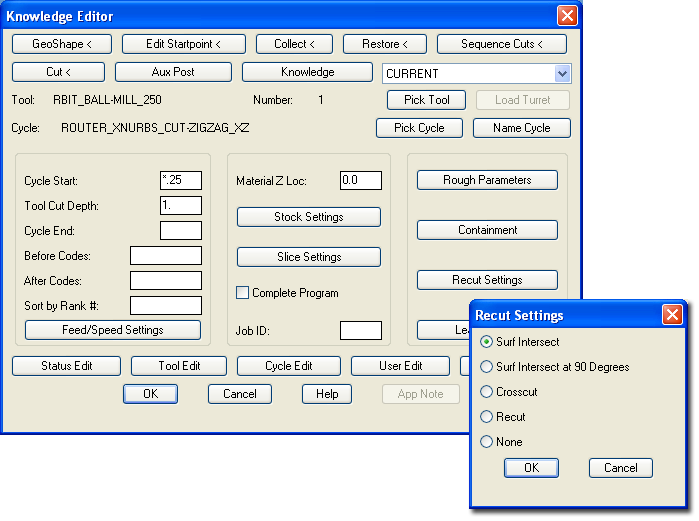Viewport: 699px width, 521px height.
Task: Select the Surf Intersect radio option
Action: click(x=487, y=342)
